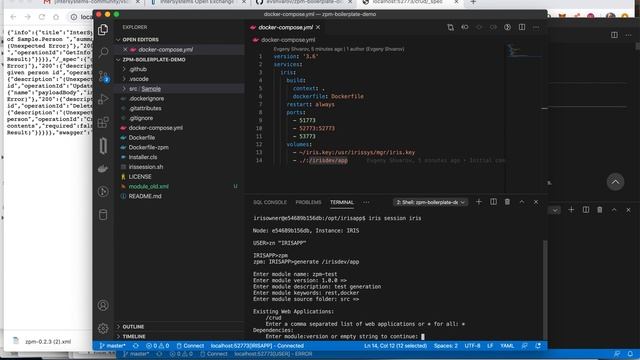The width and height of the screenshot is (640, 360).
Task: Open the Search view in activity bar
Action: 103,52
